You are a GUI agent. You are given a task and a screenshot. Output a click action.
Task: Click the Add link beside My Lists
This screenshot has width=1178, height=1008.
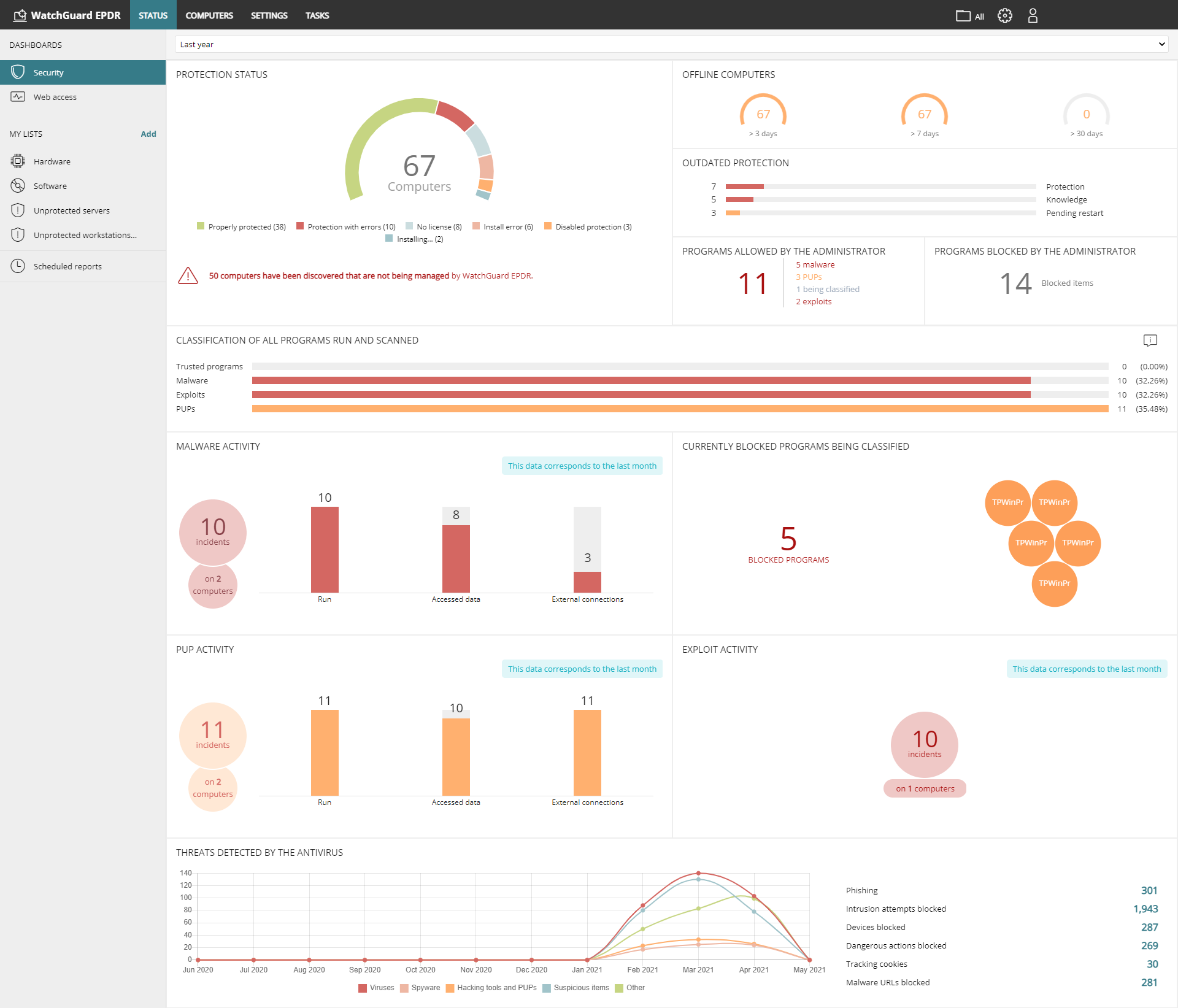pyautogui.click(x=148, y=134)
